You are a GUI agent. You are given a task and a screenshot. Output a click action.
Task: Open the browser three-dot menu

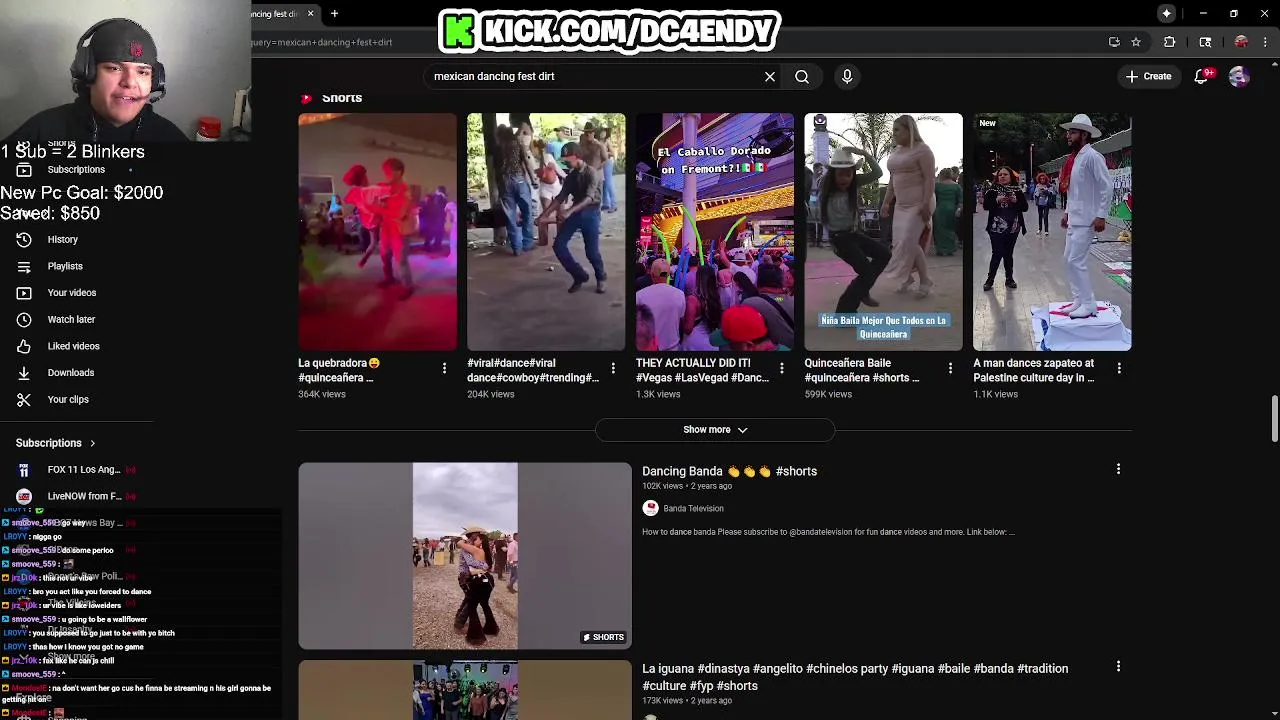tap(1265, 42)
